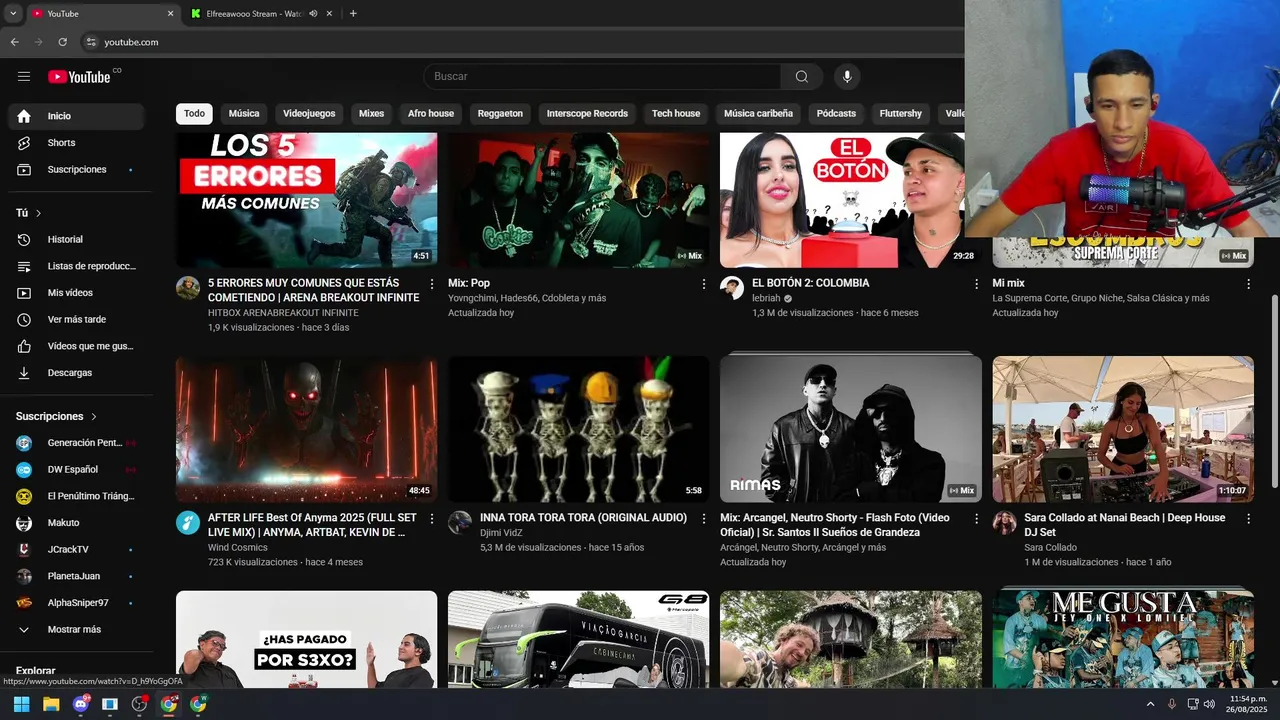Open File Explorer from taskbar
The image size is (1280, 720).
point(51,704)
